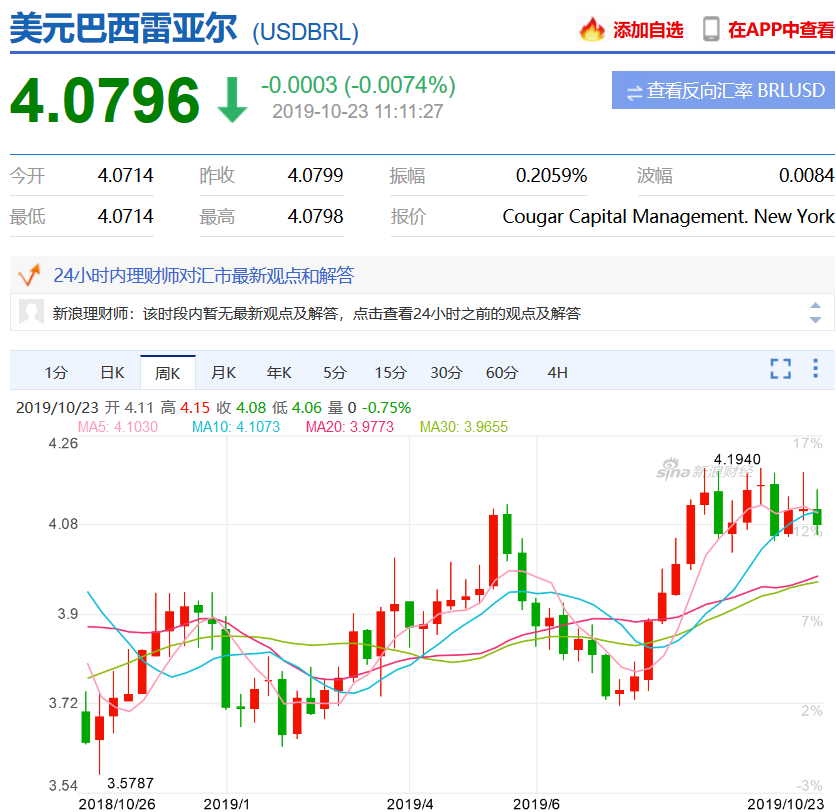Show the 60分 interval chart
Screen dimensions: 836x812
pyautogui.click(x=502, y=372)
